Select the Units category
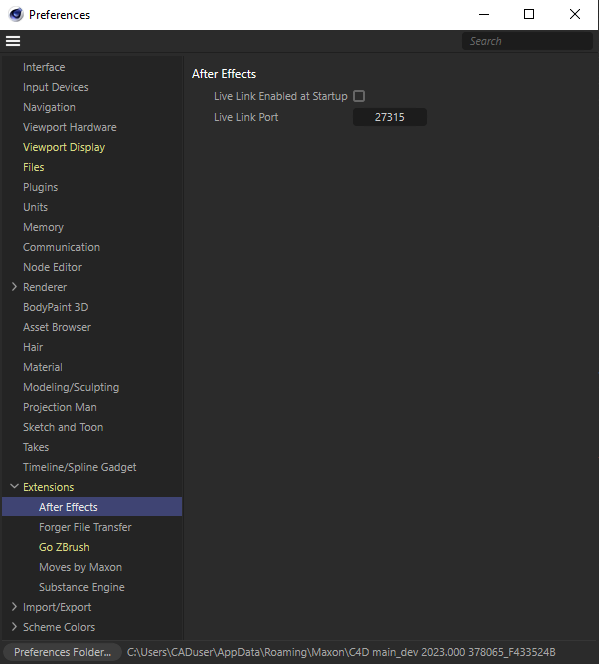The height and width of the screenshot is (664, 599). [x=35, y=207]
